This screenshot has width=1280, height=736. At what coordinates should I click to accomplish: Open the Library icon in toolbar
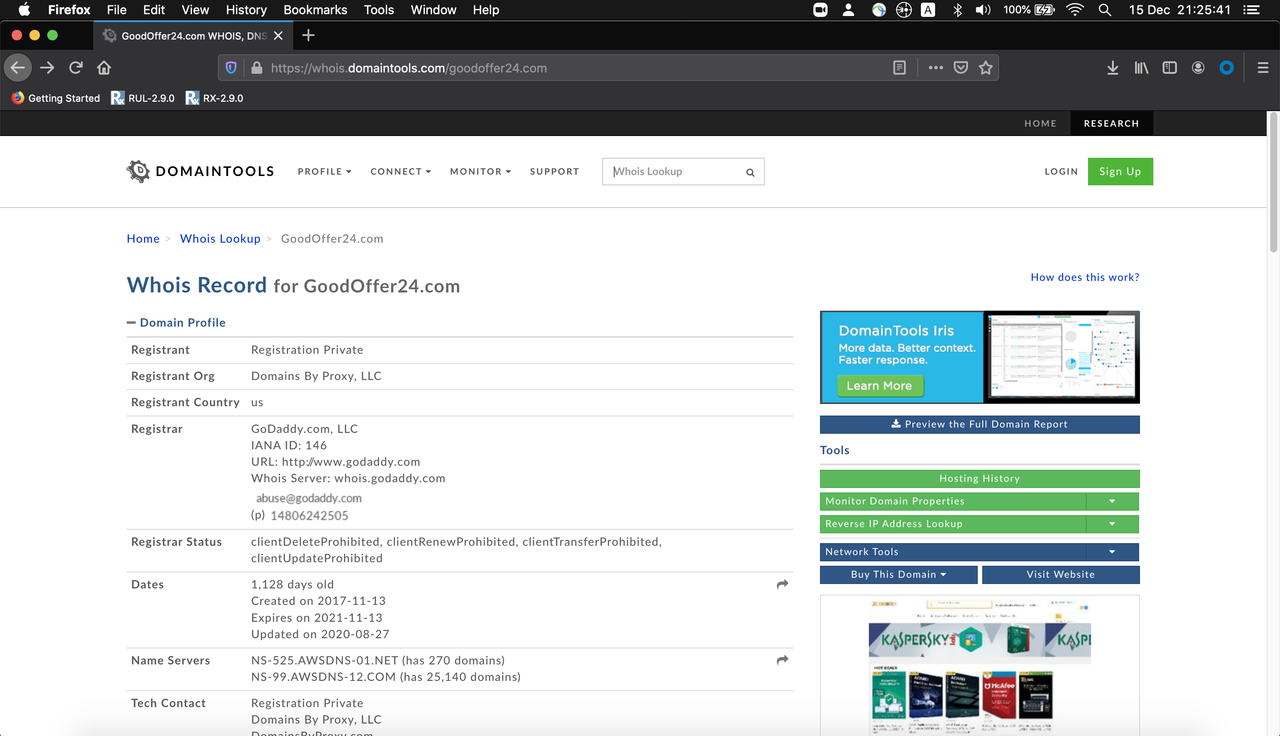point(1141,68)
